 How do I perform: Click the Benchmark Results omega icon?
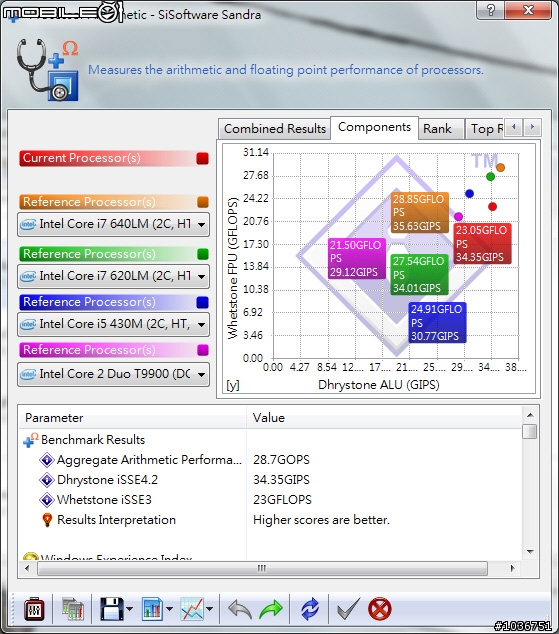[31, 440]
